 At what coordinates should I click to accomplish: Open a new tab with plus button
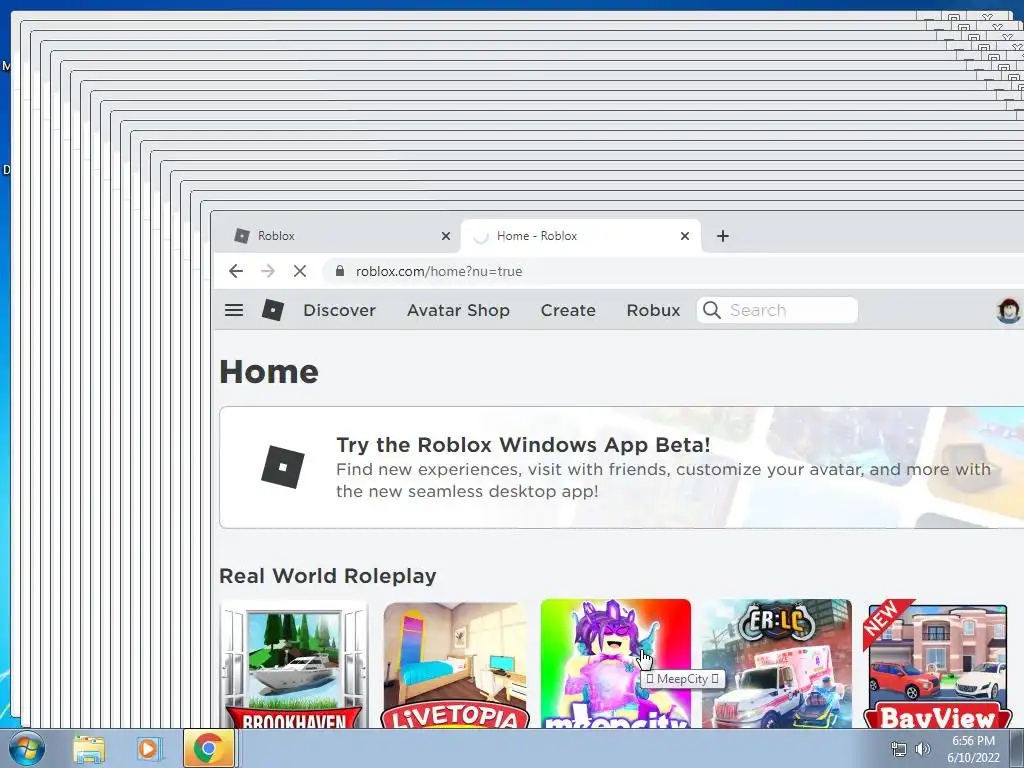tap(722, 236)
